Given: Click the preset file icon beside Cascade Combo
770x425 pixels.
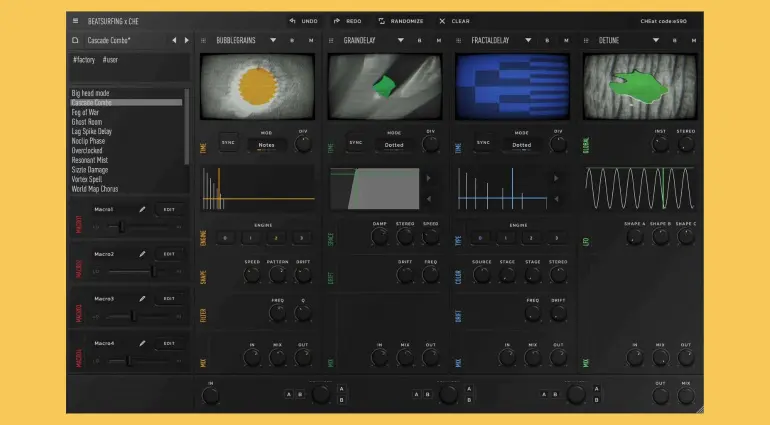Looking at the screenshot, I should (76, 40).
